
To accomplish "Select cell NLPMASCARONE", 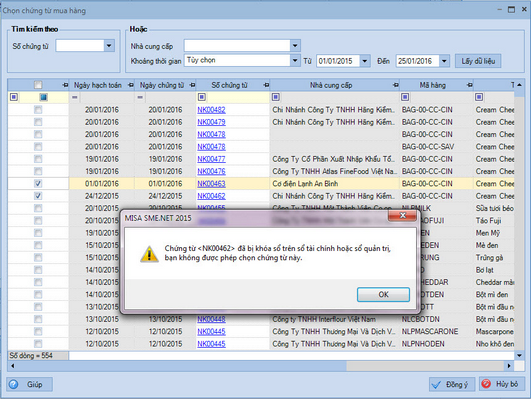I will coord(436,331).
